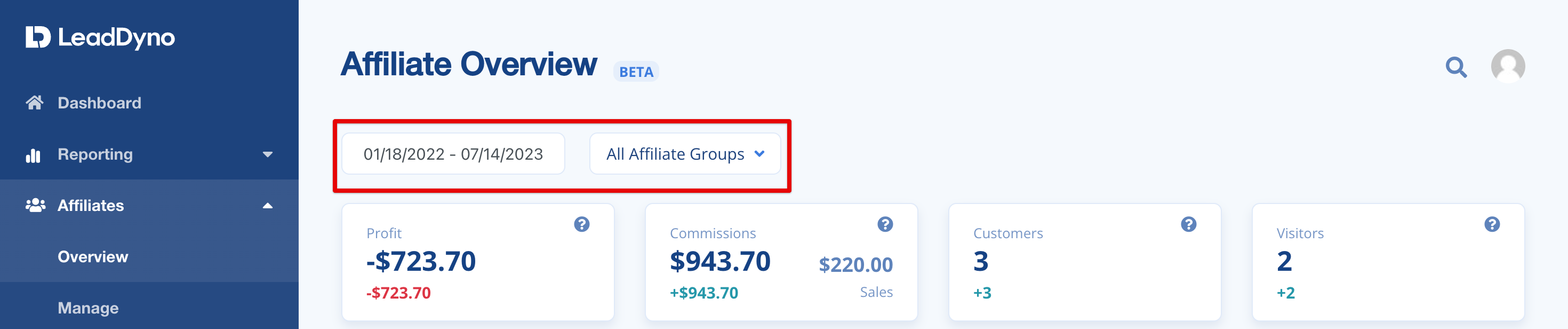1568x329 pixels.
Task: Click the Dashboard home icon
Action: pos(35,103)
